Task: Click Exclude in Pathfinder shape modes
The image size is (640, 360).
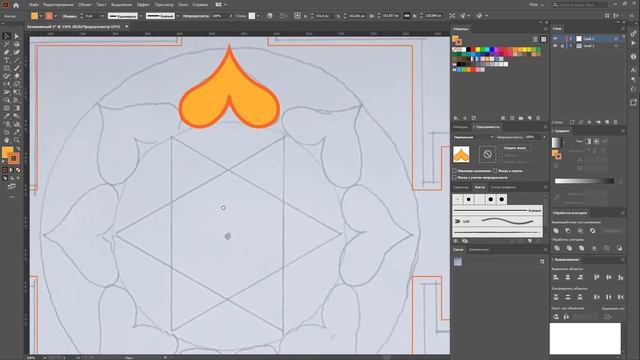Action: click(x=593, y=231)
